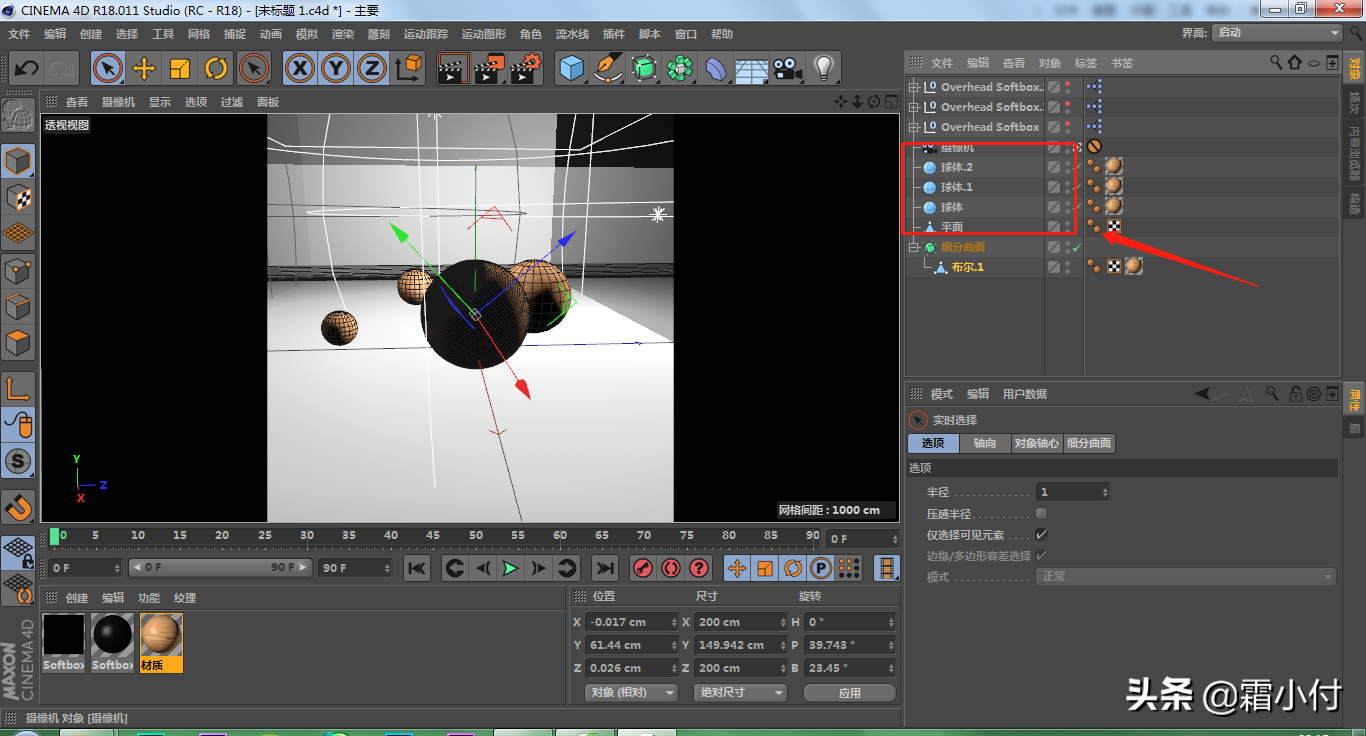Image resolution: width=1366 pixels, height=736 pixels.
Task: Open the 文件 menu in main menu bar
Action: point(19,34)
